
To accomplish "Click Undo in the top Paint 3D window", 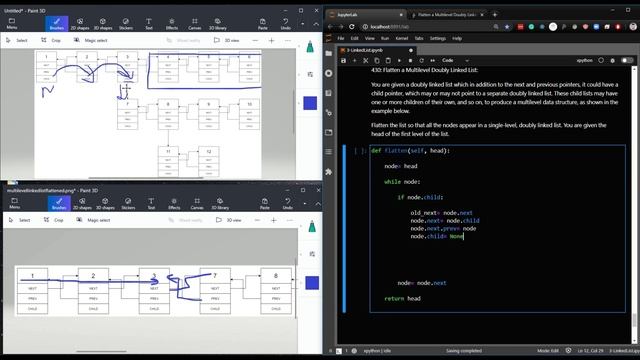I will coord(286,24).
